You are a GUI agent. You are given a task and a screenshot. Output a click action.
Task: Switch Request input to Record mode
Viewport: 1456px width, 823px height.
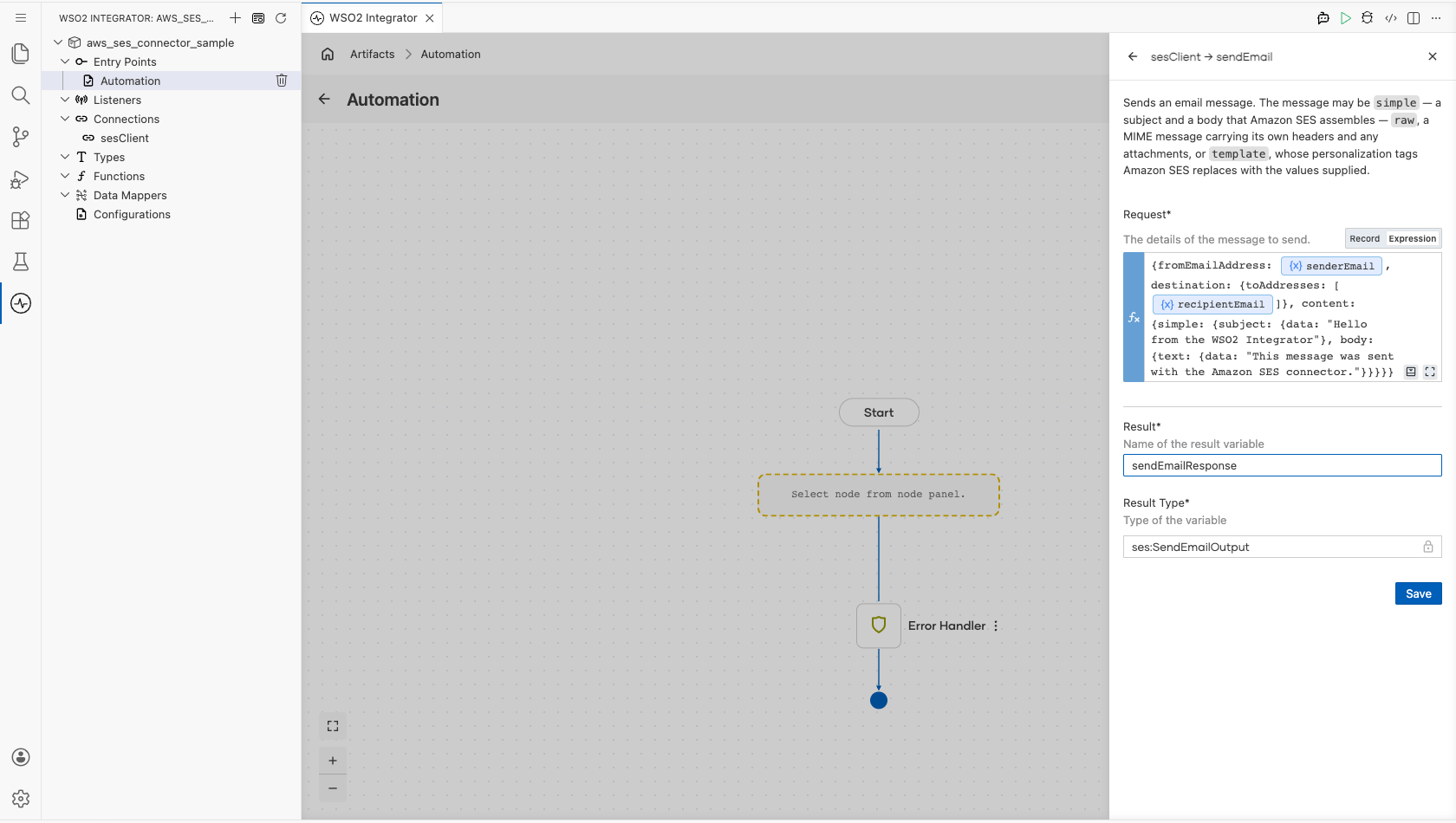1364,239
